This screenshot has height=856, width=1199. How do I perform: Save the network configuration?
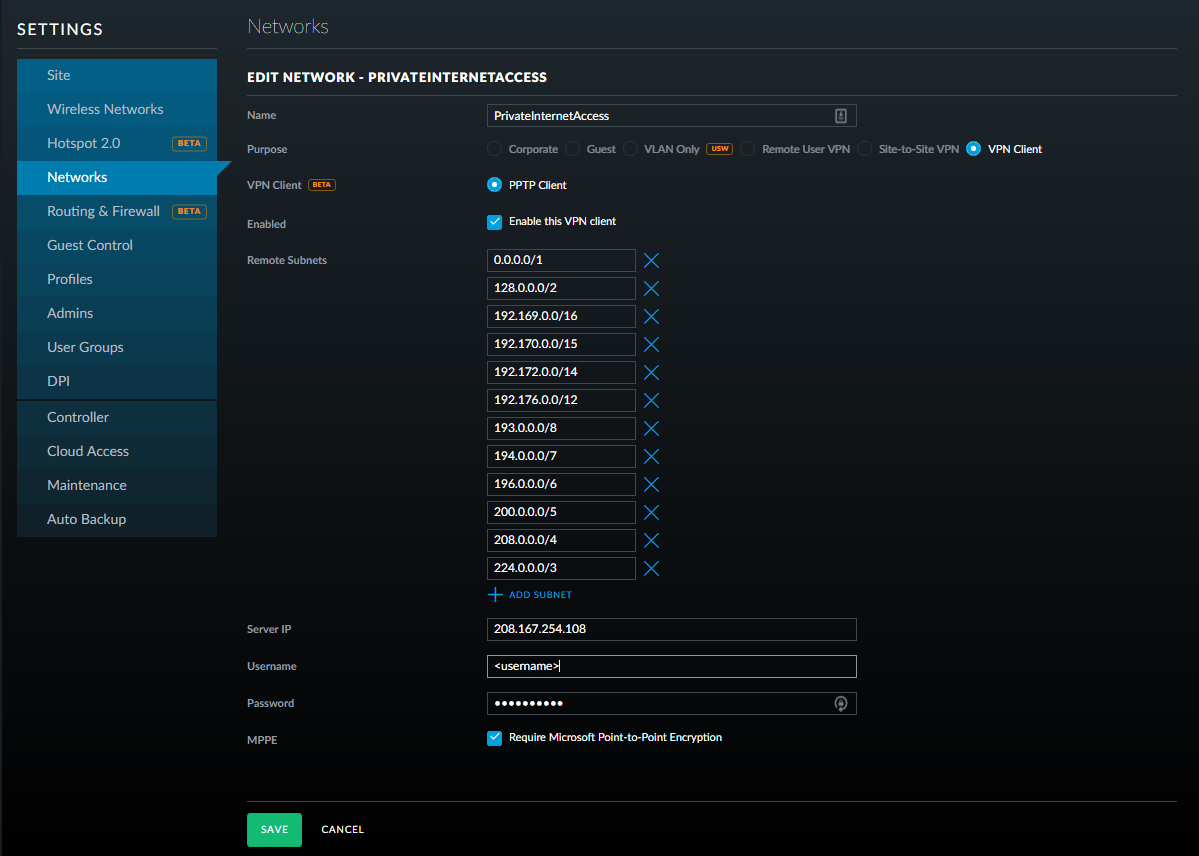click(x=275, y=830)
